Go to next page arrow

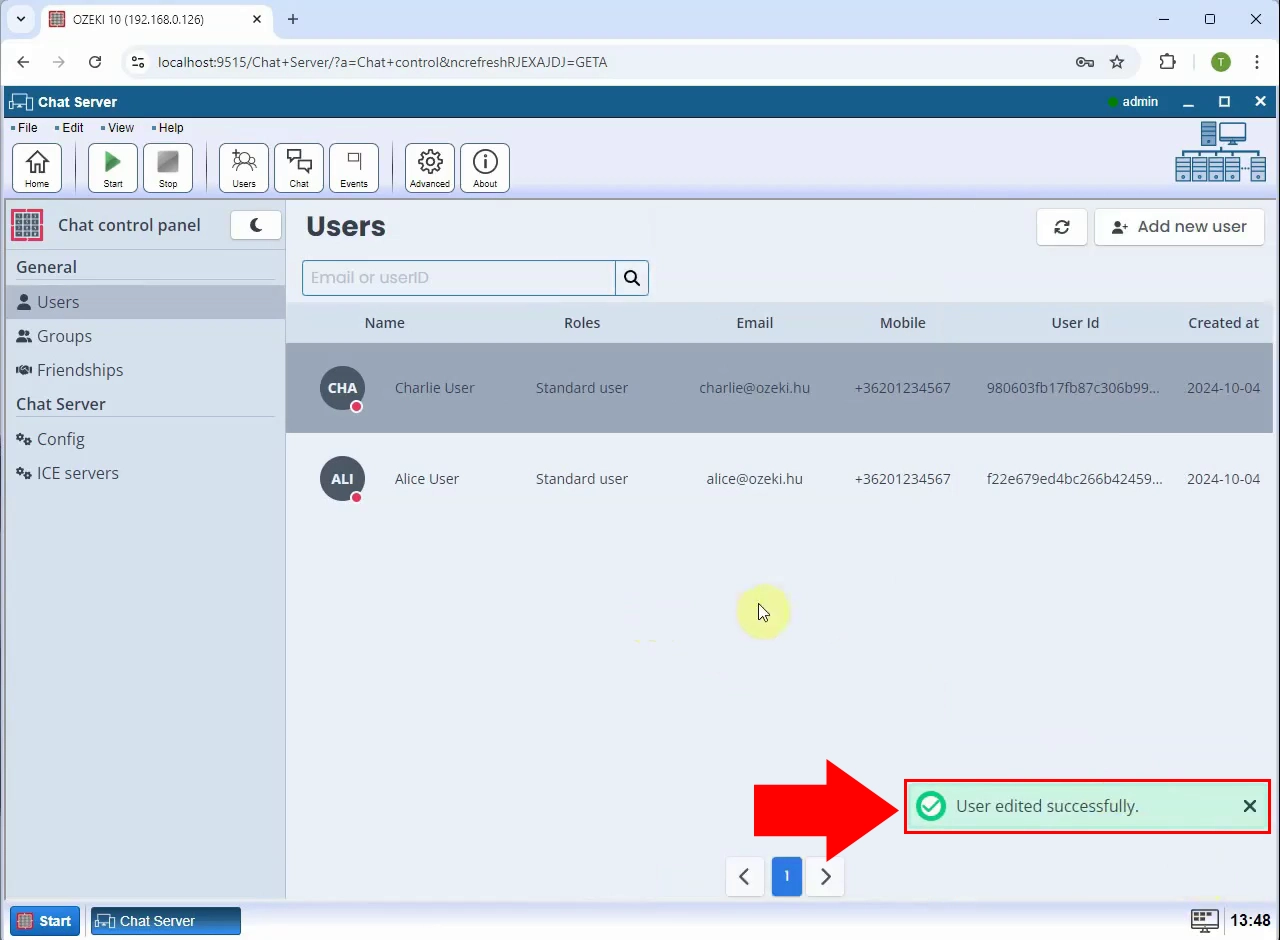pyautogui.click(x=826, y=877)
